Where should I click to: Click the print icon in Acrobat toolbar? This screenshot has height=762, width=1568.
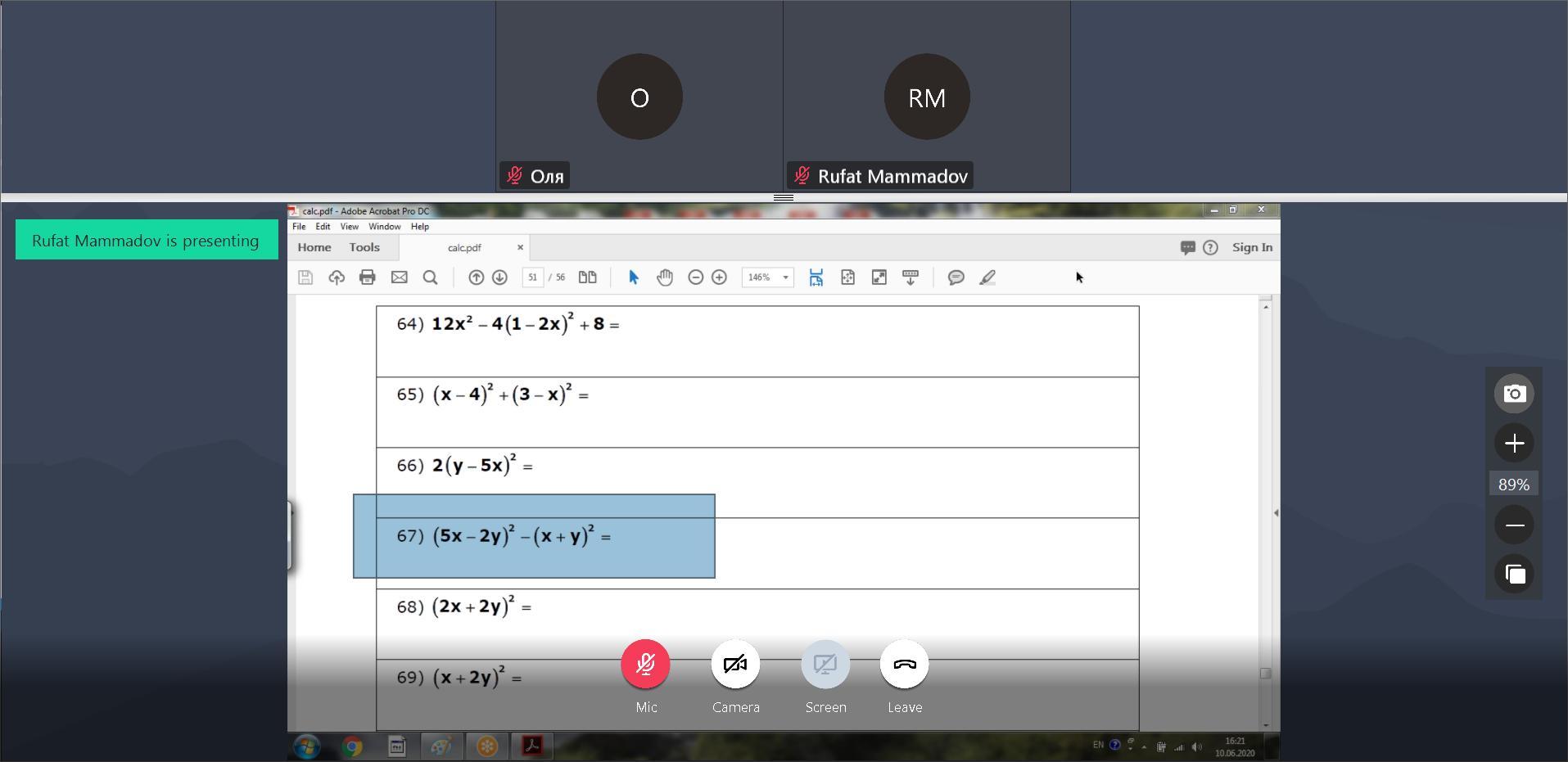367,277
